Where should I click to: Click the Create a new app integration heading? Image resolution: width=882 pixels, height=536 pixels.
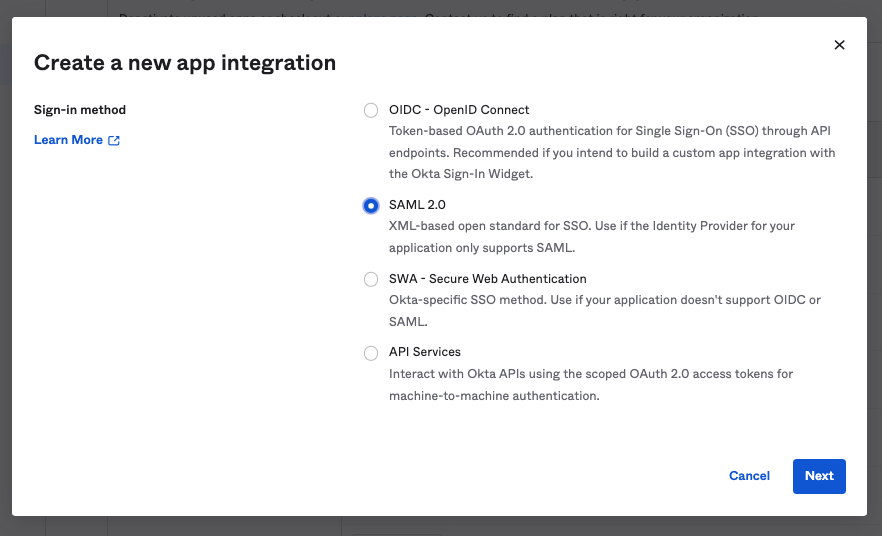(x=185, y=63)
